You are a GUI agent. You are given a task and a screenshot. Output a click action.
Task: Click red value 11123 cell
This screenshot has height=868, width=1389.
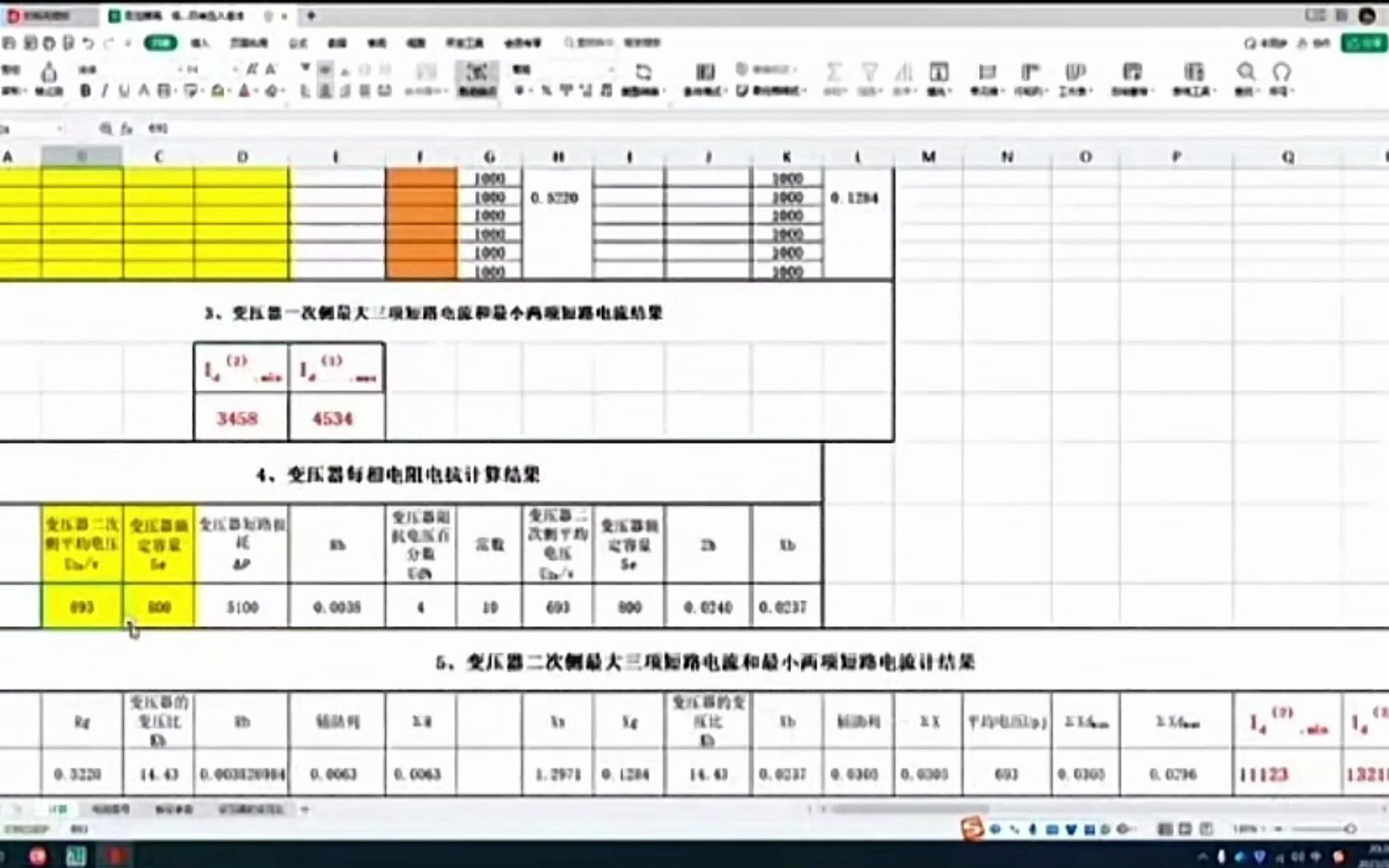(1286, 775)
